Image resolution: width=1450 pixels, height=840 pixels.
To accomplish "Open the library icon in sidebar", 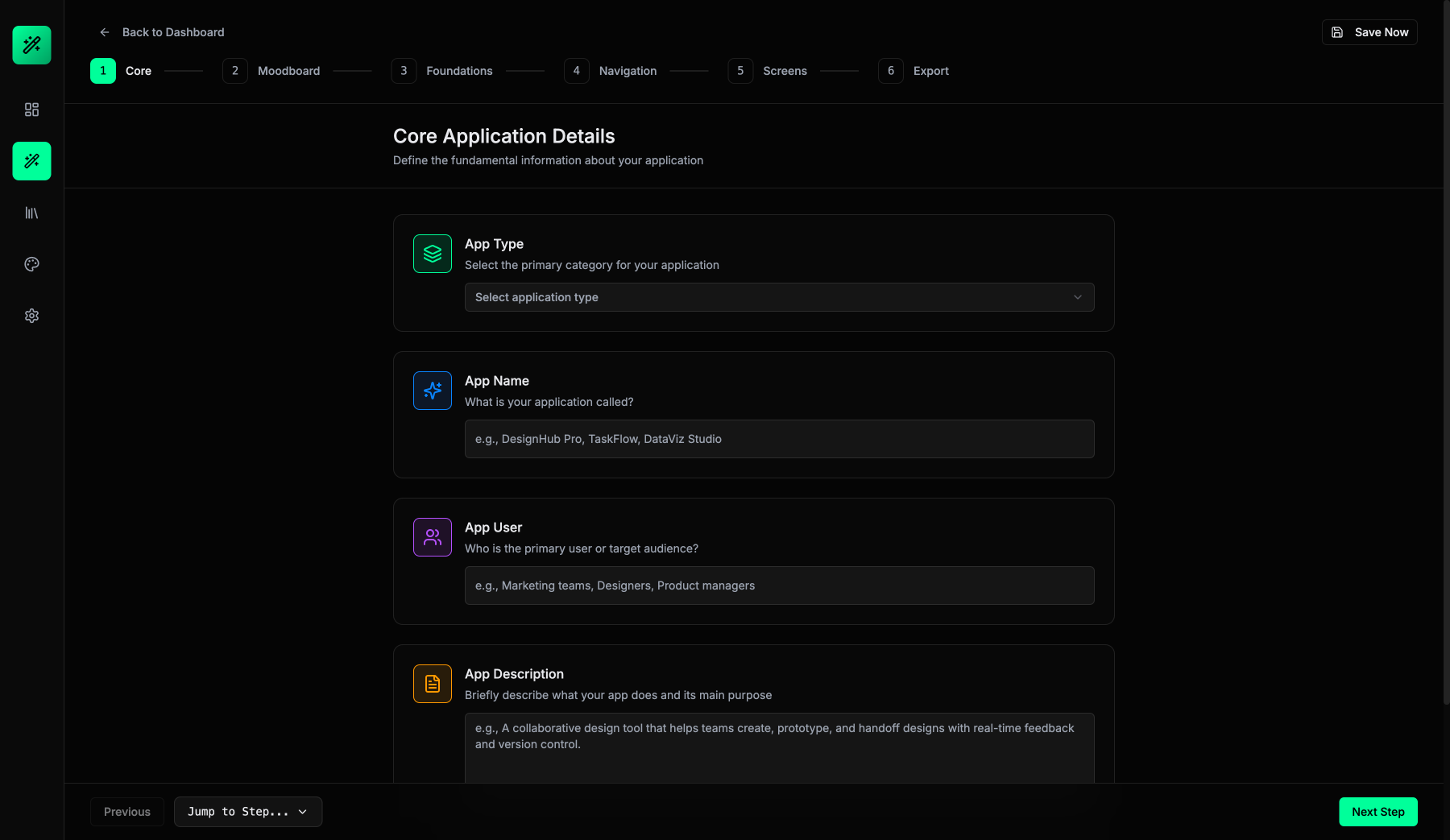I will point(31,213).
